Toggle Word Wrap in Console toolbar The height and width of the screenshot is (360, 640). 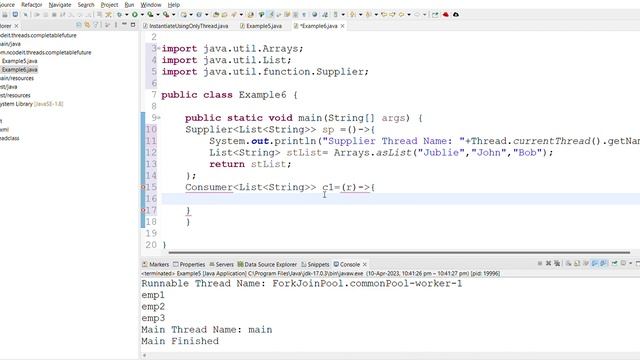click(586, 263)
